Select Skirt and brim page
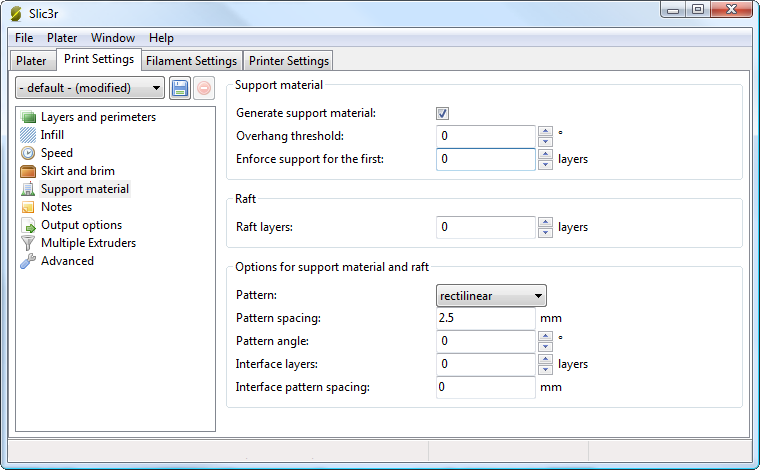This screenshot has width=760, height=470. (78, 171)
